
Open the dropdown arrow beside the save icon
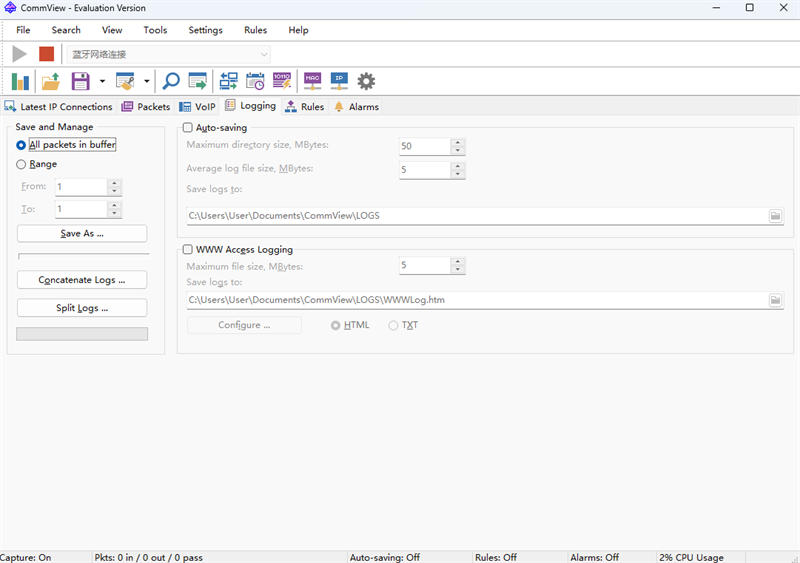pos(102,81)
